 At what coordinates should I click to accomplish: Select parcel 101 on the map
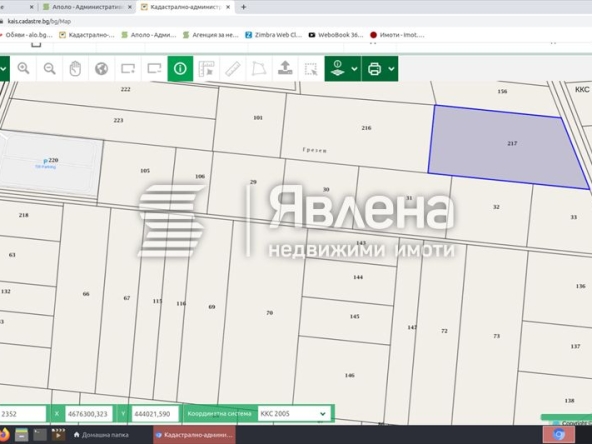251,121
